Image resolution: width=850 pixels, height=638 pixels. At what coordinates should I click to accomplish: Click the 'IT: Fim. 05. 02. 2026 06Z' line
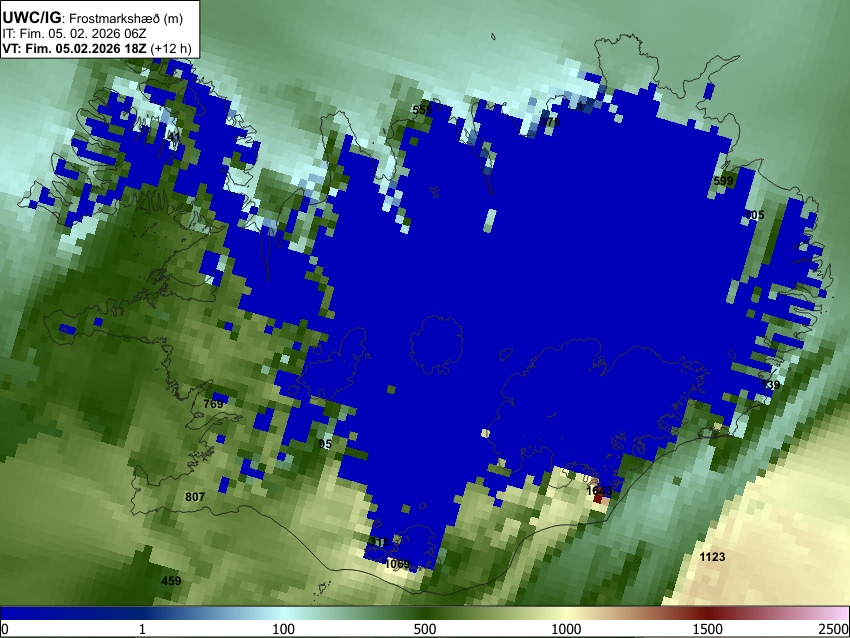(x=74, y=34)
